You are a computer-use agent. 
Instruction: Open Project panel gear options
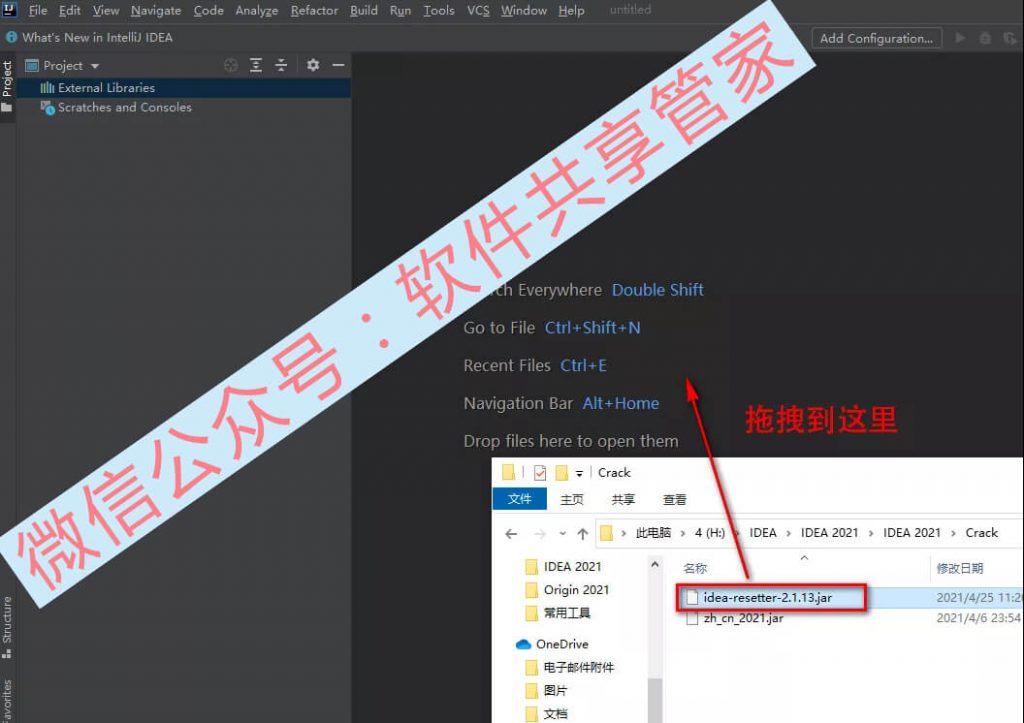(313, 65)
